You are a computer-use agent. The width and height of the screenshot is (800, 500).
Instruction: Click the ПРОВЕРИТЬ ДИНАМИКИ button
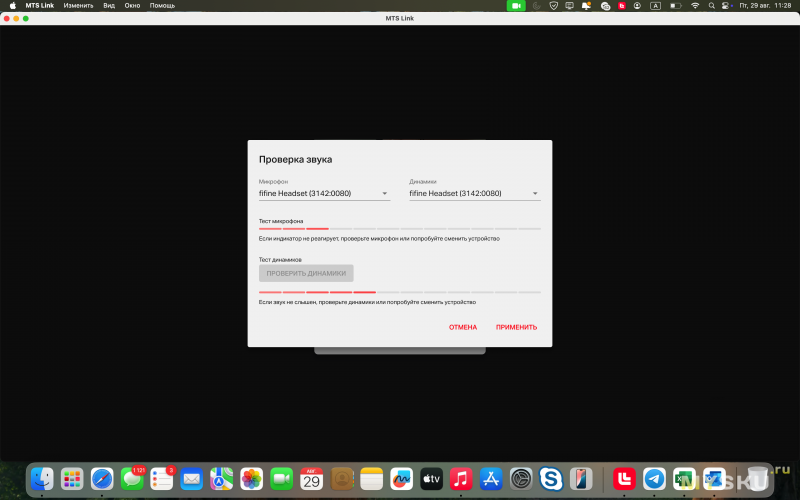[306, 273]
